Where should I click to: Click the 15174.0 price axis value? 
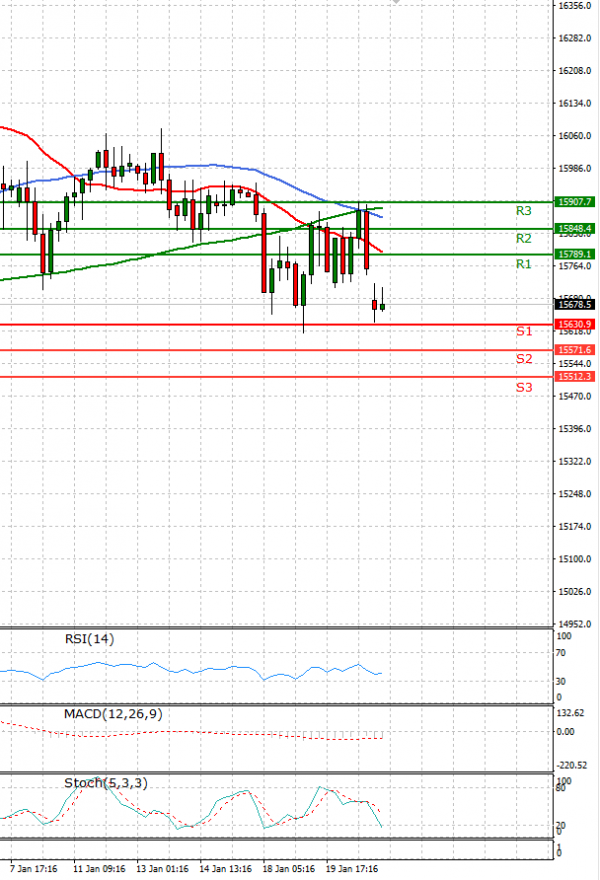pyautogui.click(x=575, y=526)
